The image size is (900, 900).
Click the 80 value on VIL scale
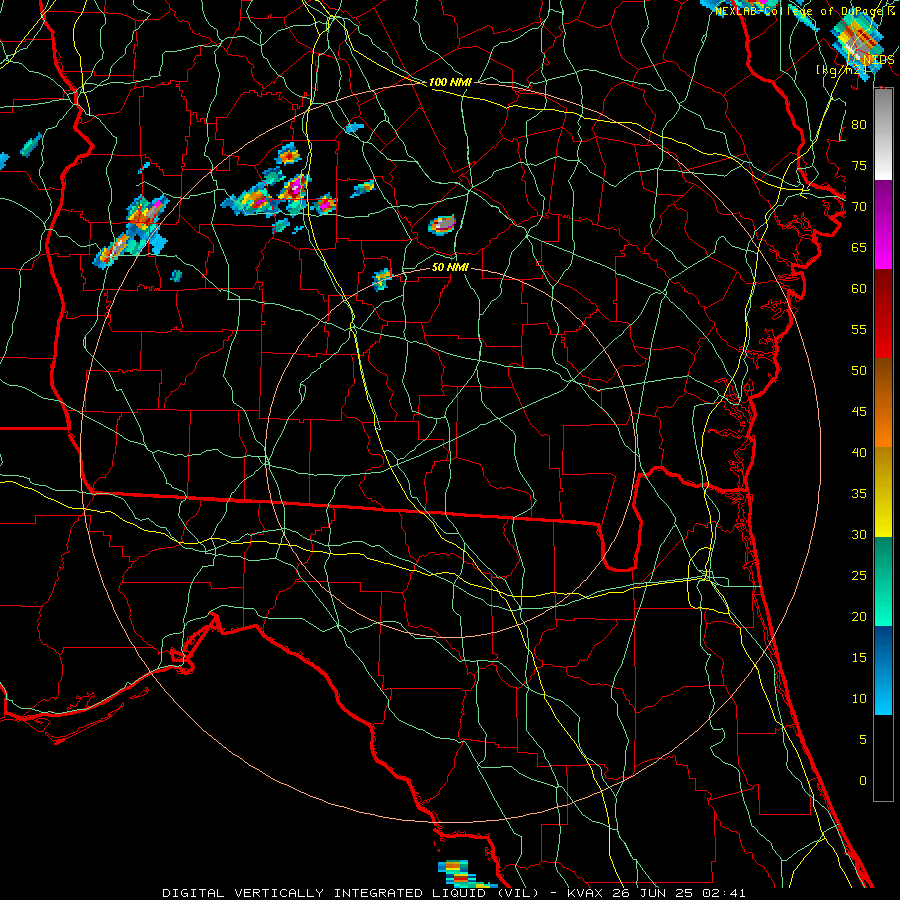pyautogui.click(x=859, y=125)
